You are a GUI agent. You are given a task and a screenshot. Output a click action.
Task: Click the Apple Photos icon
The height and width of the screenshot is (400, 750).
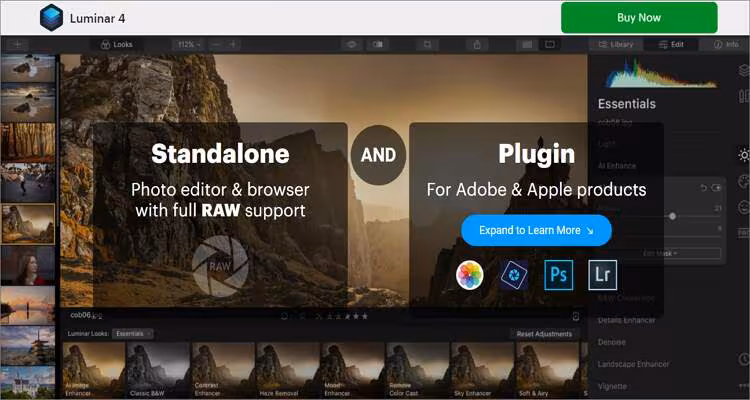point(470,275)
